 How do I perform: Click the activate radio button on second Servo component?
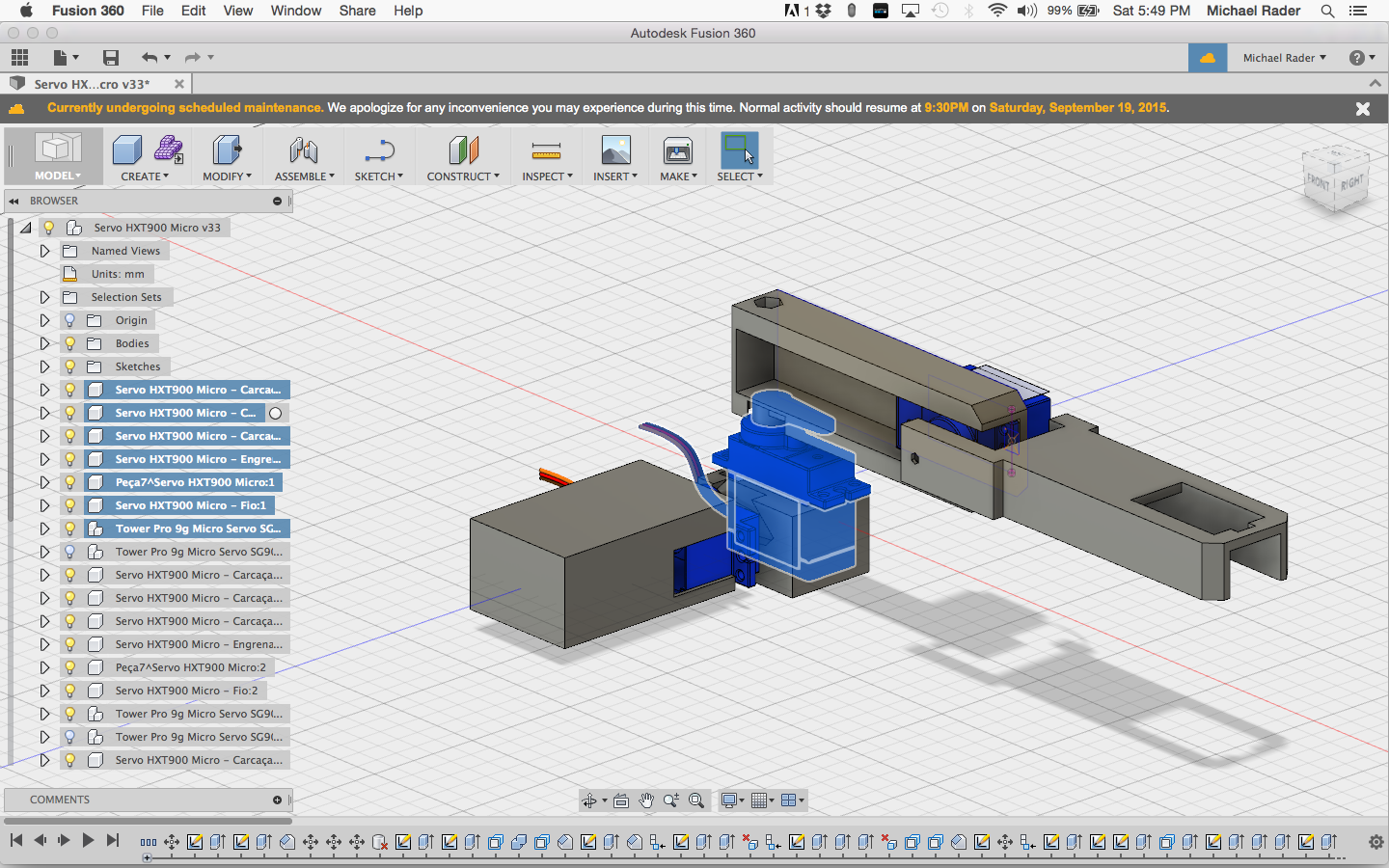pos(276,413)
